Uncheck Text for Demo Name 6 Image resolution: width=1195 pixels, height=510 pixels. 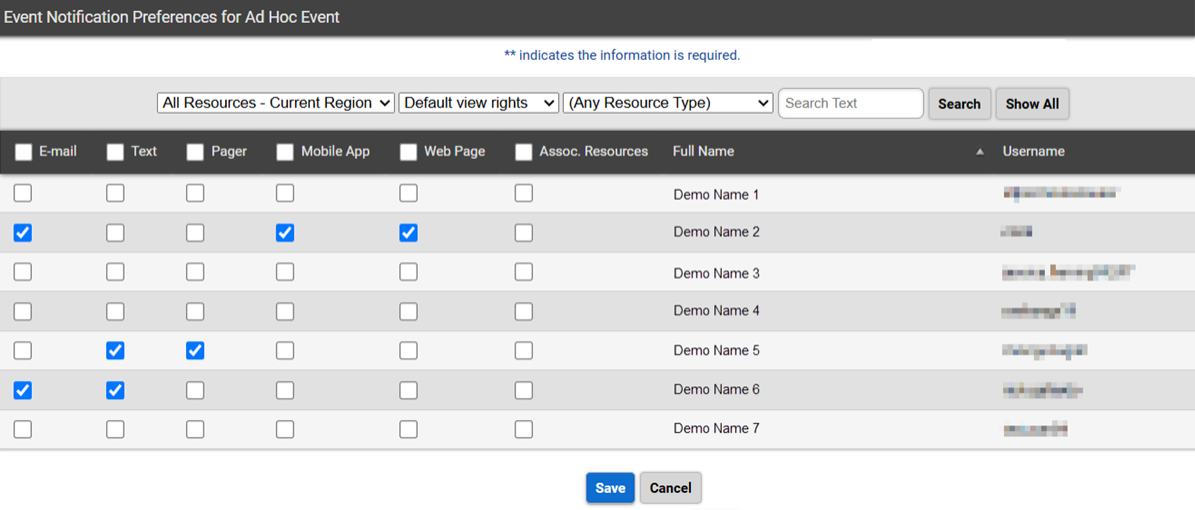coord(115,390)
